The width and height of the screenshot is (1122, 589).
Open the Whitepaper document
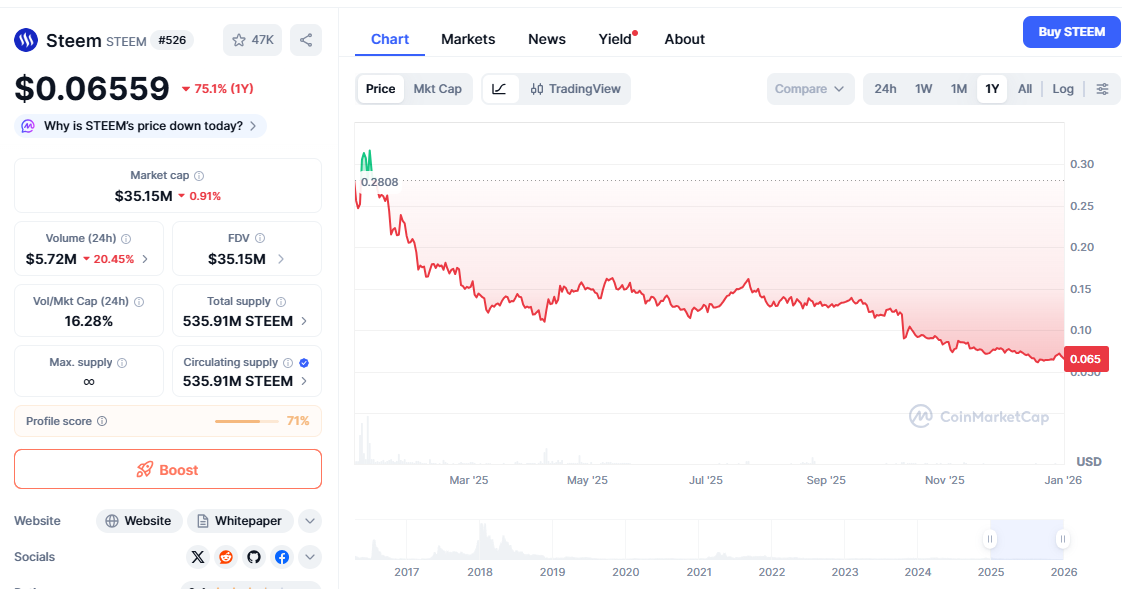(x=240, y=521)
